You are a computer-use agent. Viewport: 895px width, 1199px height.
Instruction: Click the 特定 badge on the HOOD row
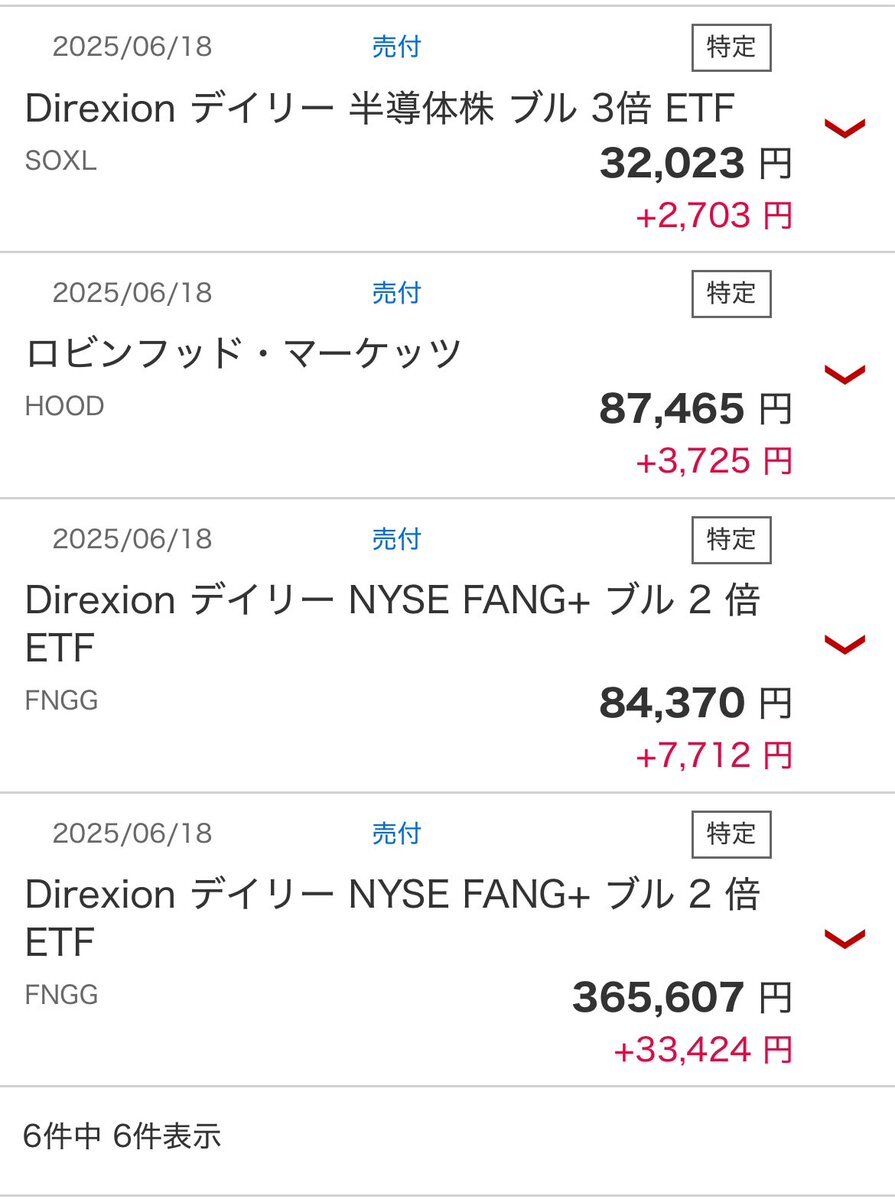[731, 294]
